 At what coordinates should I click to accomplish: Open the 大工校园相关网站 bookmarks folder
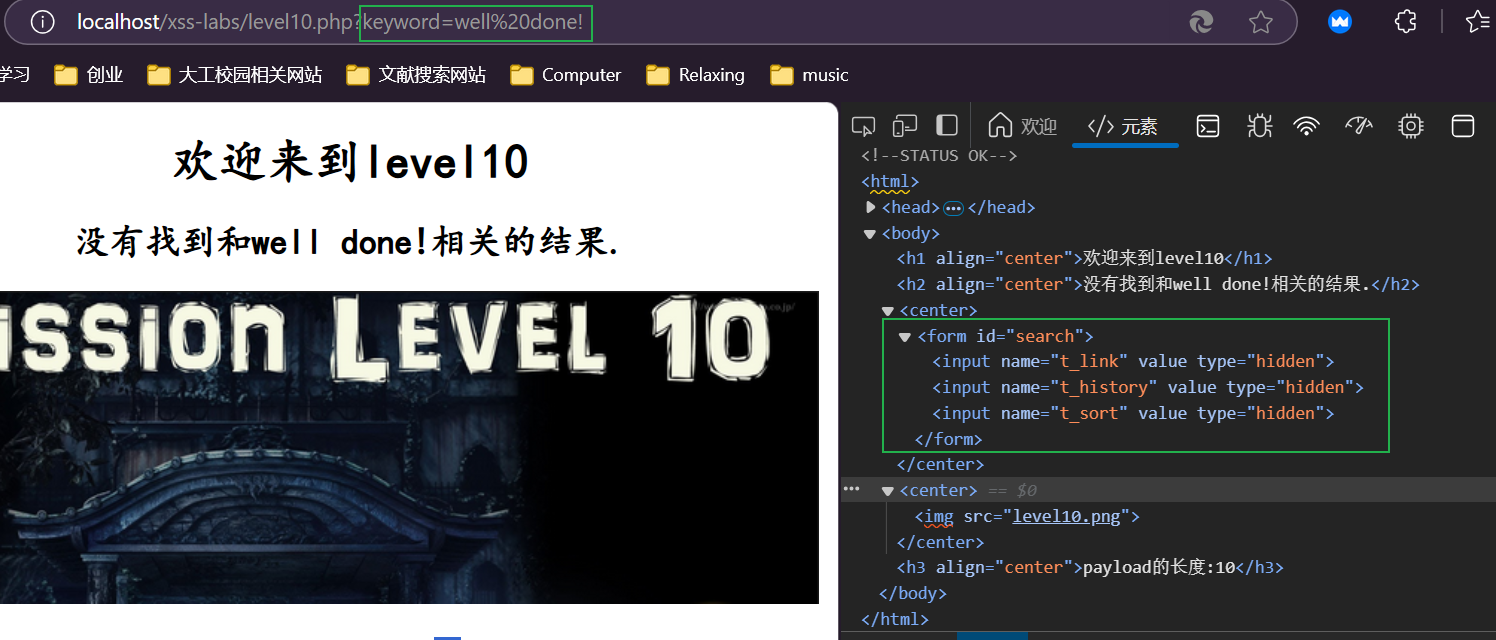pos(234,75)
